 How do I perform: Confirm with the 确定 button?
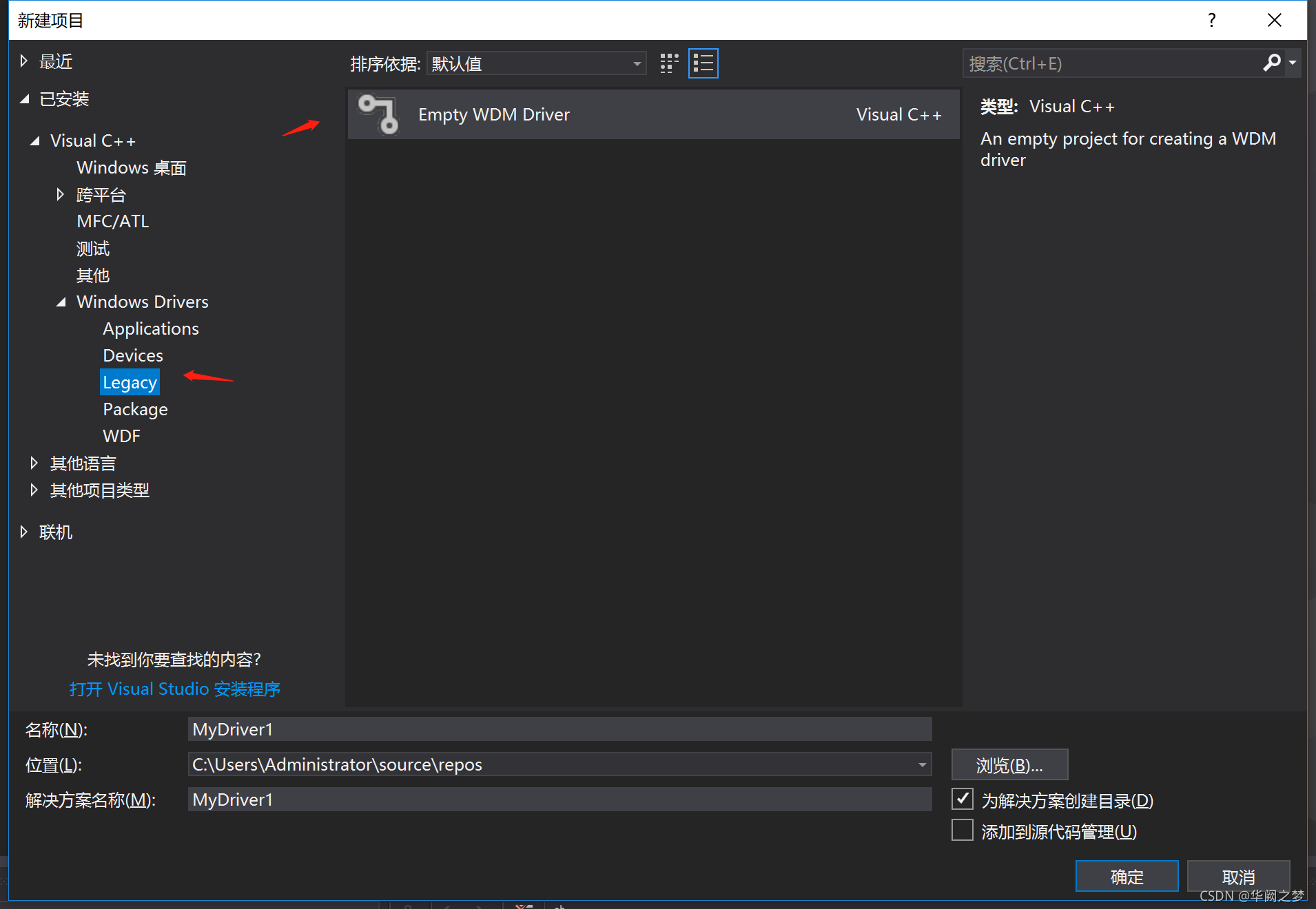click(x=1127, y=876)
